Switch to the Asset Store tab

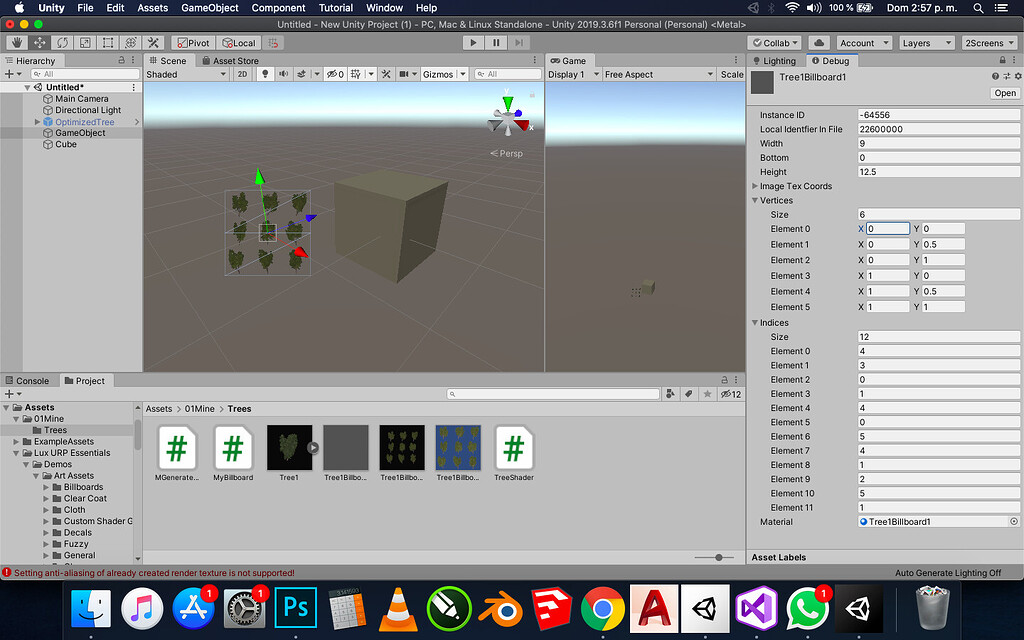coord(230,60)
